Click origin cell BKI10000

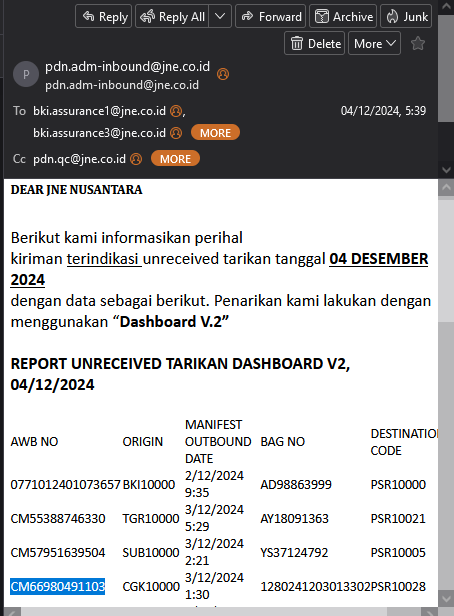tap(148, 484)
